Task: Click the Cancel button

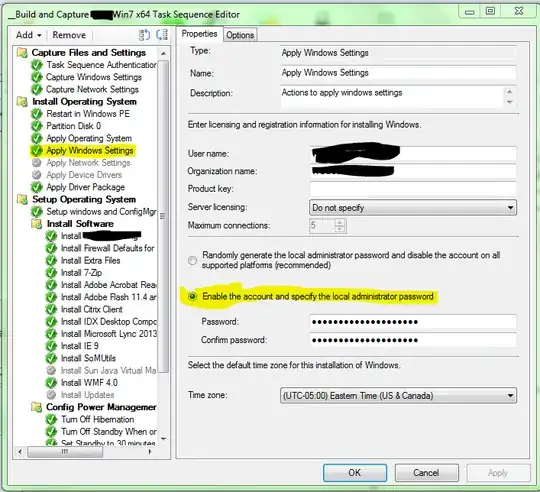Action: pyautogui.click(x=426, y=473)
